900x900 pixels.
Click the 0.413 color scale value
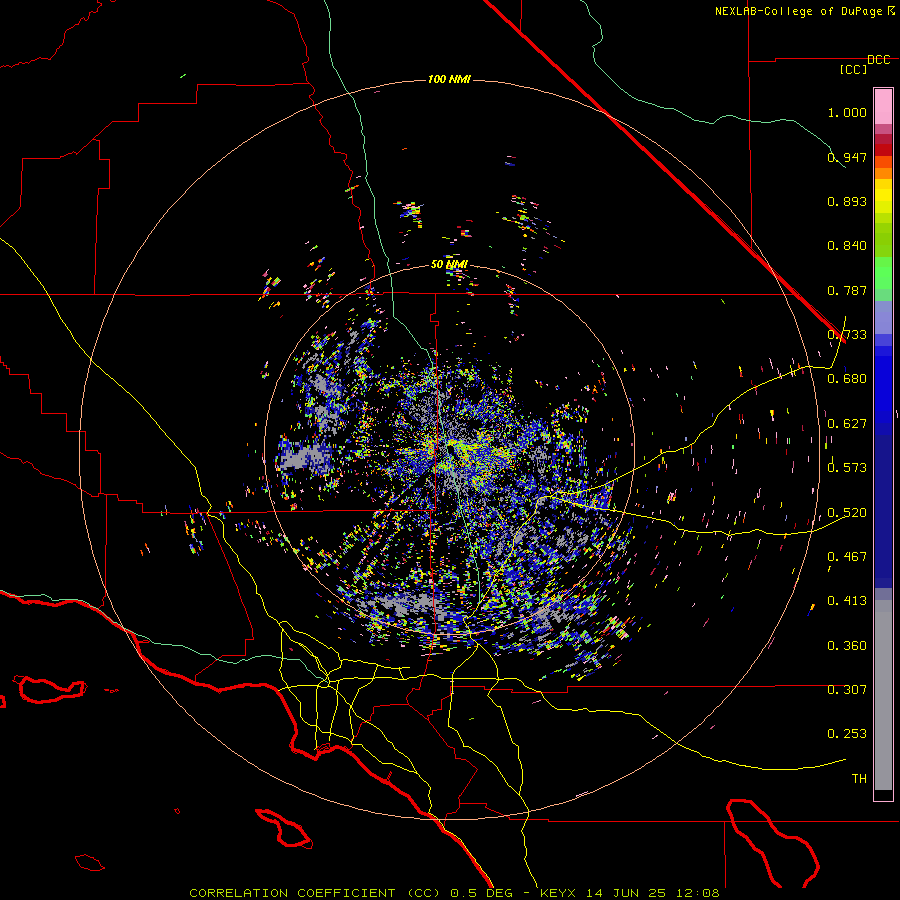[847, 601]
